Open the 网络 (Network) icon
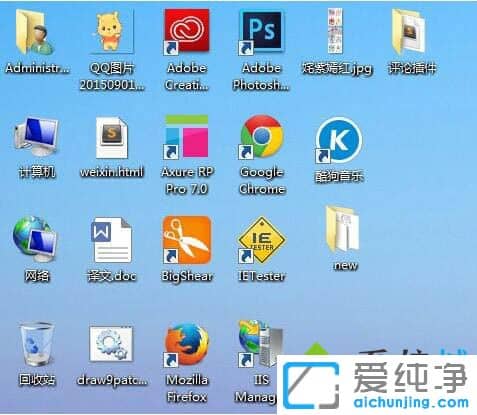 [35, 239]
